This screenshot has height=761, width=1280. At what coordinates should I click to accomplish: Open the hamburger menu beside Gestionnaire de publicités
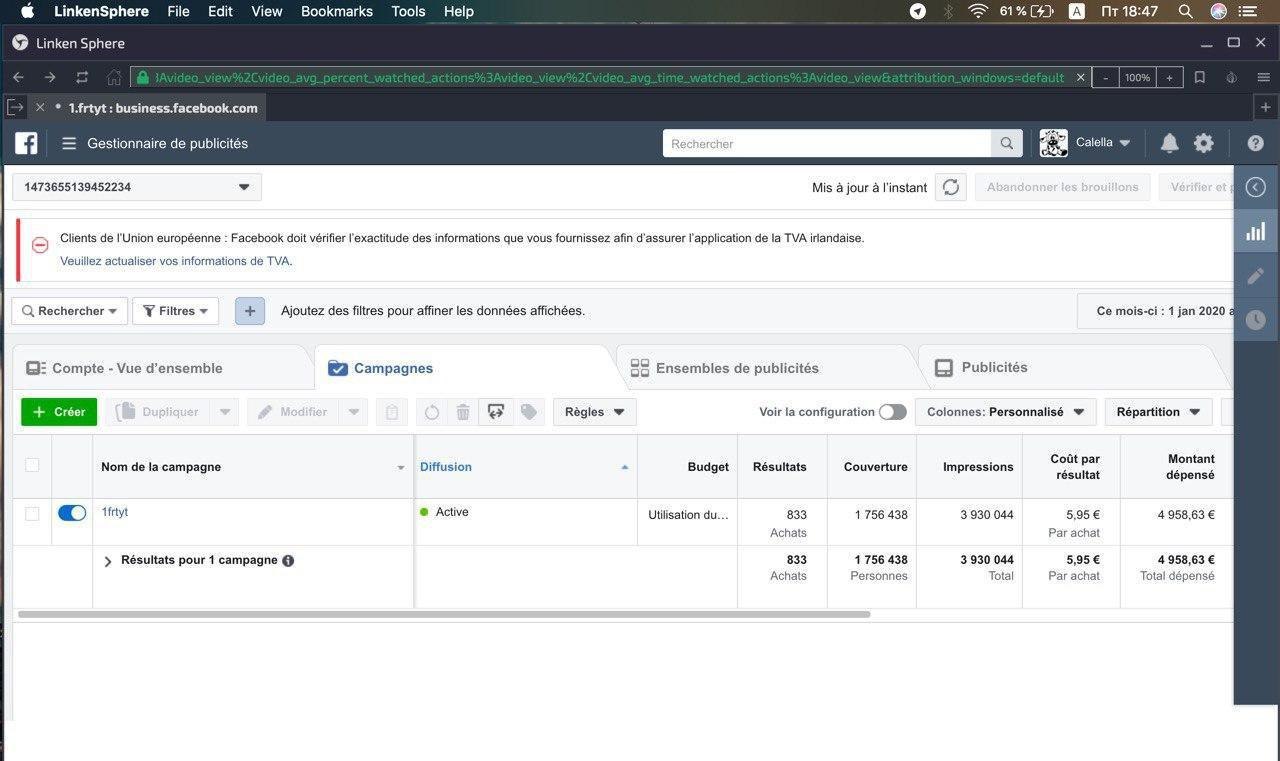(69, 143)
